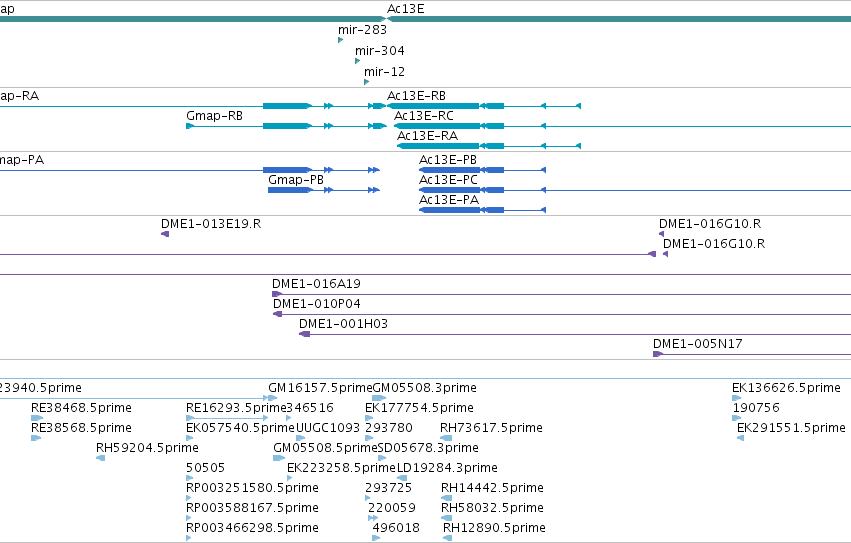Open the Ac13E-RB transcript label

click(x=416, y=96)
